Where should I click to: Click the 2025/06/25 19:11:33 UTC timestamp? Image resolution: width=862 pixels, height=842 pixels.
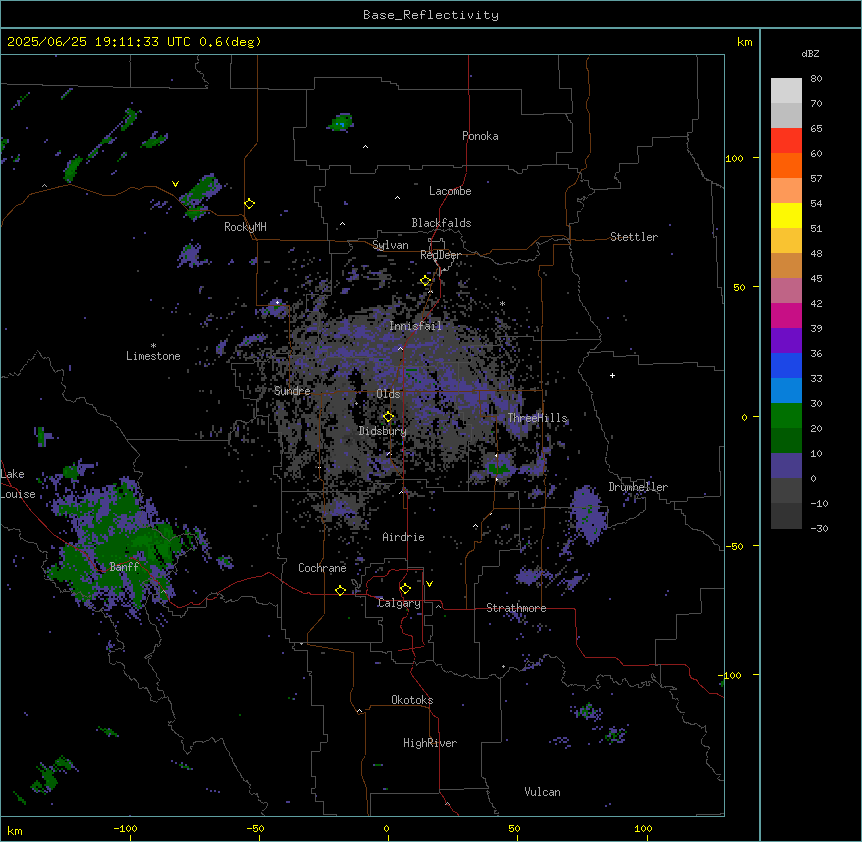click(99, 42)
